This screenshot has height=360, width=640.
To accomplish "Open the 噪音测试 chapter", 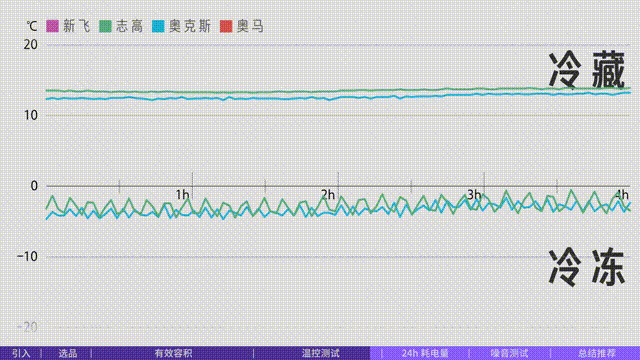I will 509,353.
